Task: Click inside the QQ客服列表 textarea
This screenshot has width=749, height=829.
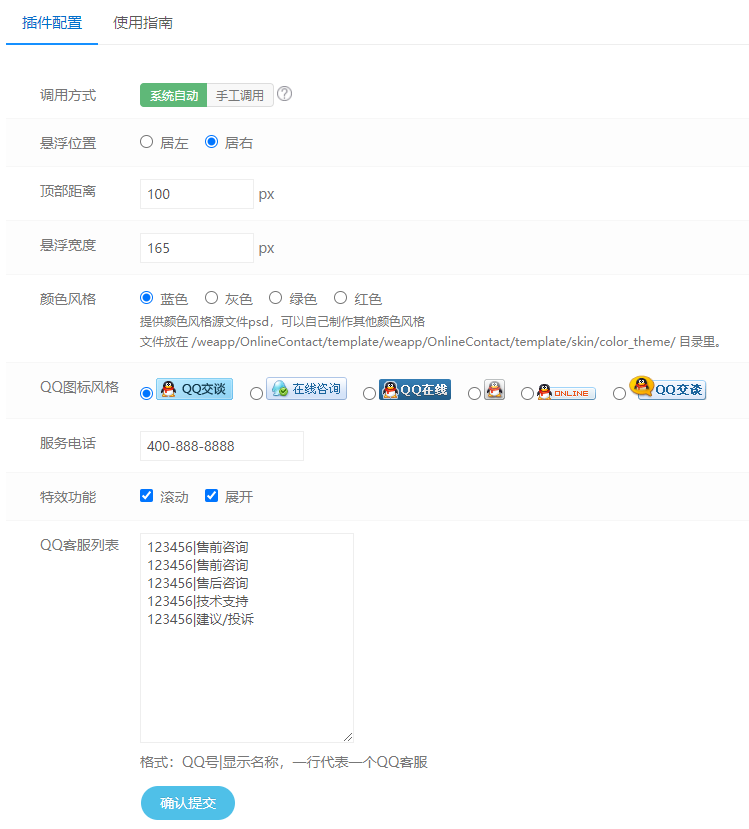Action: pyautogui.click(x=247, y=638)
